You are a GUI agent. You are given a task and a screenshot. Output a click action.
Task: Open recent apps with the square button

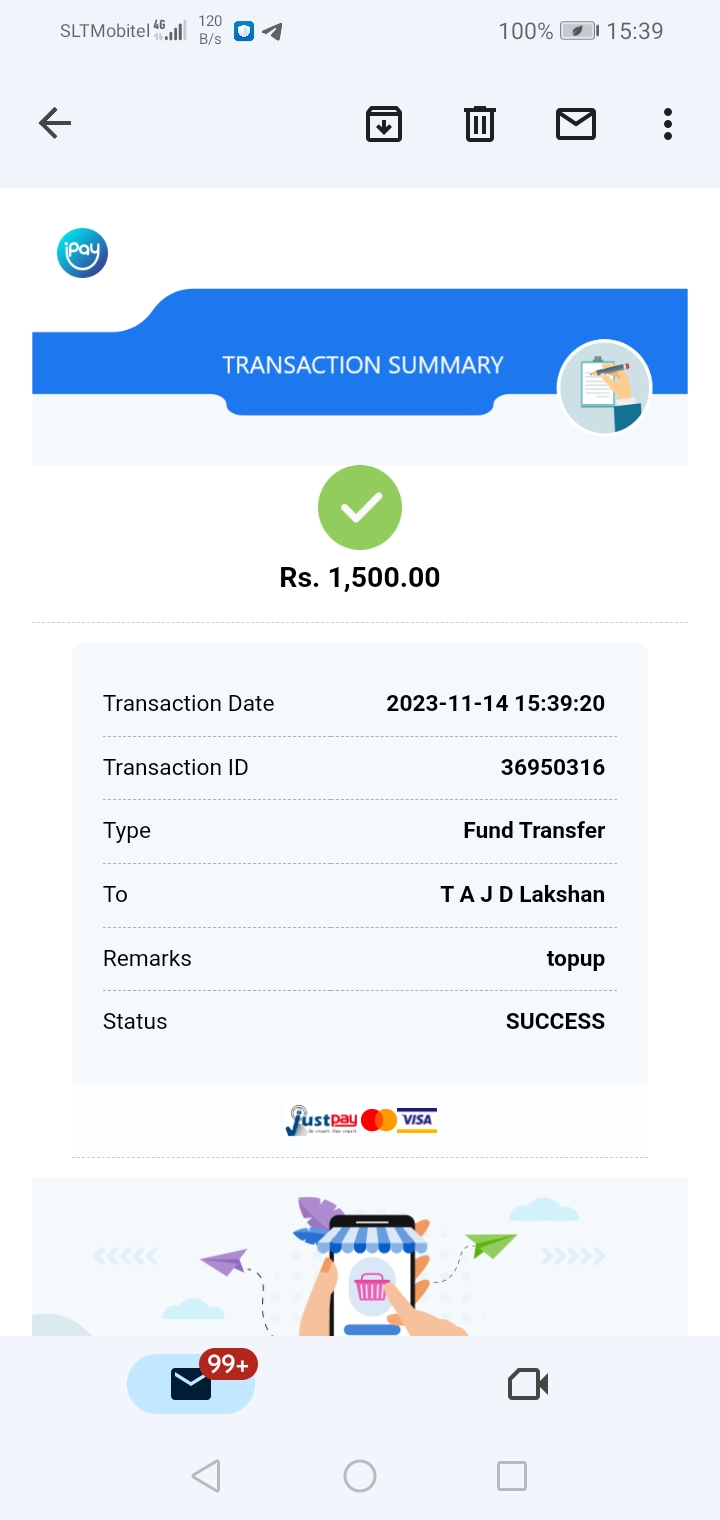512,1476
